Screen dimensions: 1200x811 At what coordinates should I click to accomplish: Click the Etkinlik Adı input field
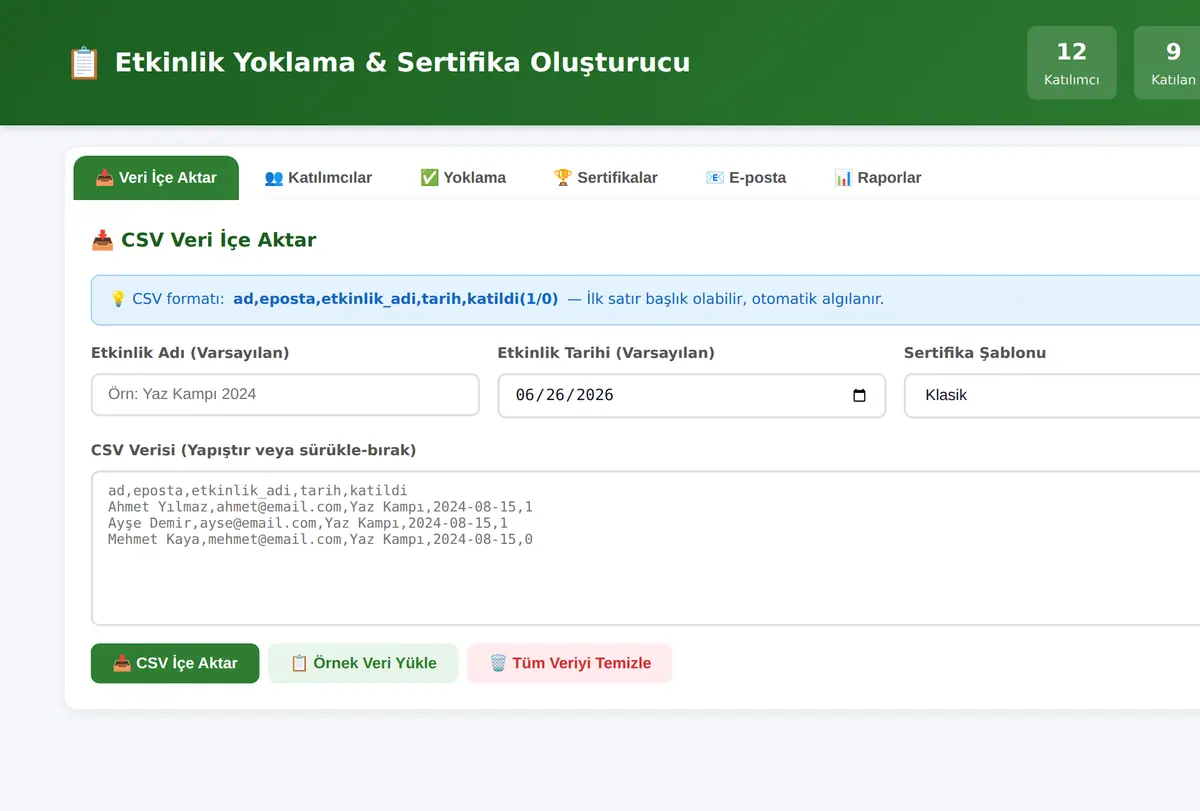click(285, 395)
